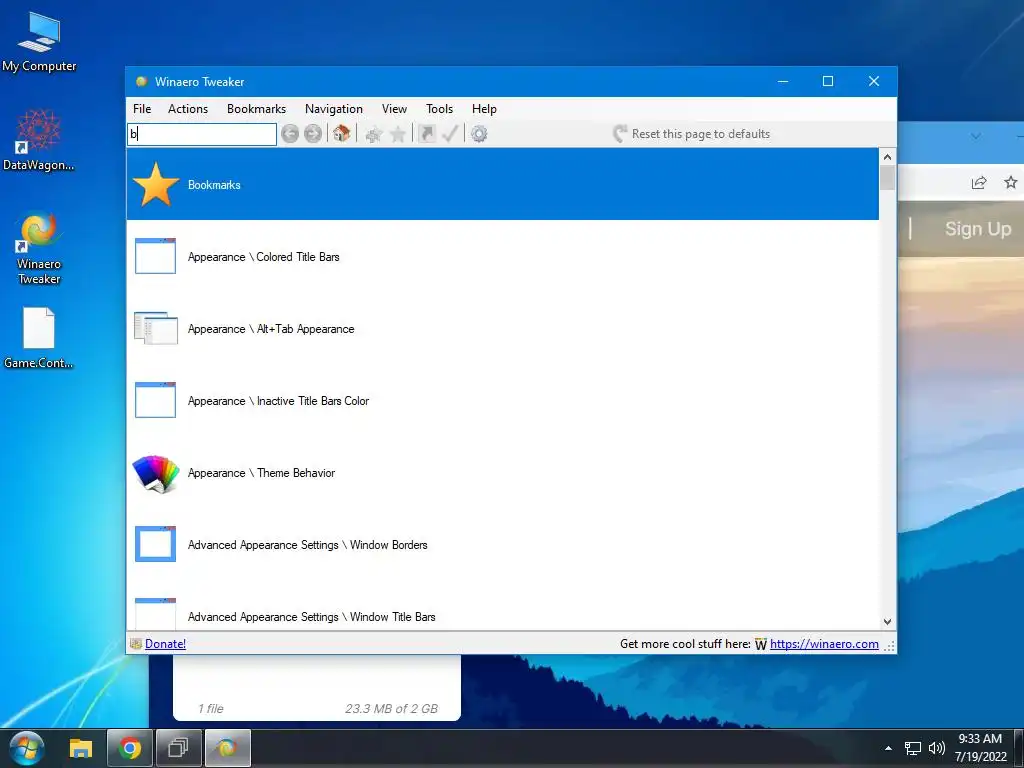Open the Bookmarks menu
Screen dimensions: 1024x768
(257, 109)
